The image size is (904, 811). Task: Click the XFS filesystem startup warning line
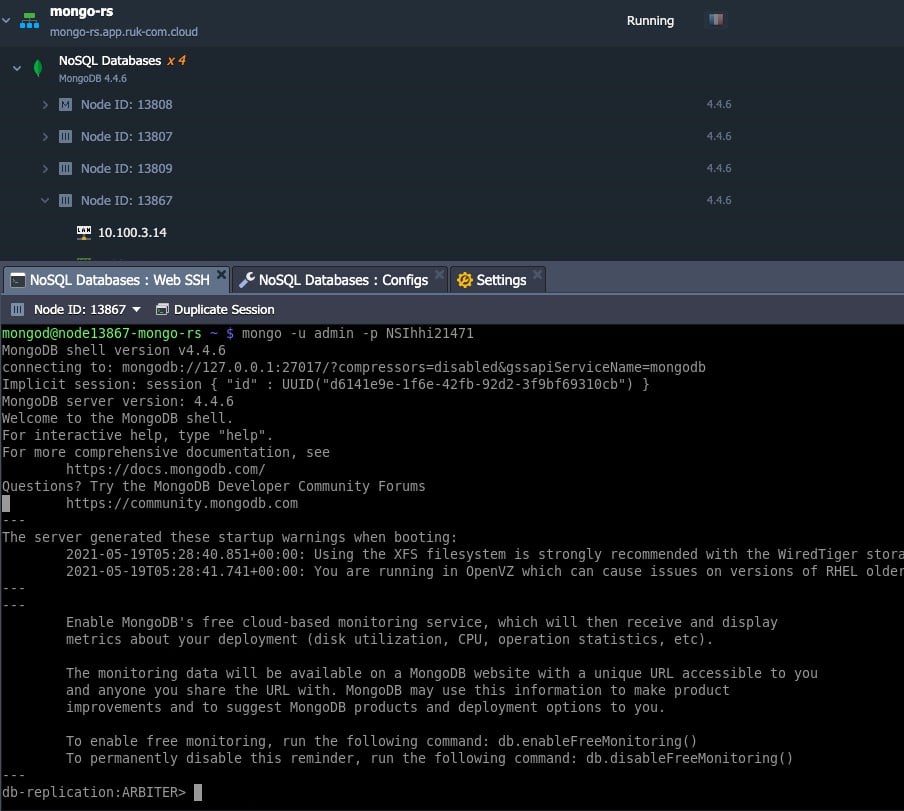484,555
